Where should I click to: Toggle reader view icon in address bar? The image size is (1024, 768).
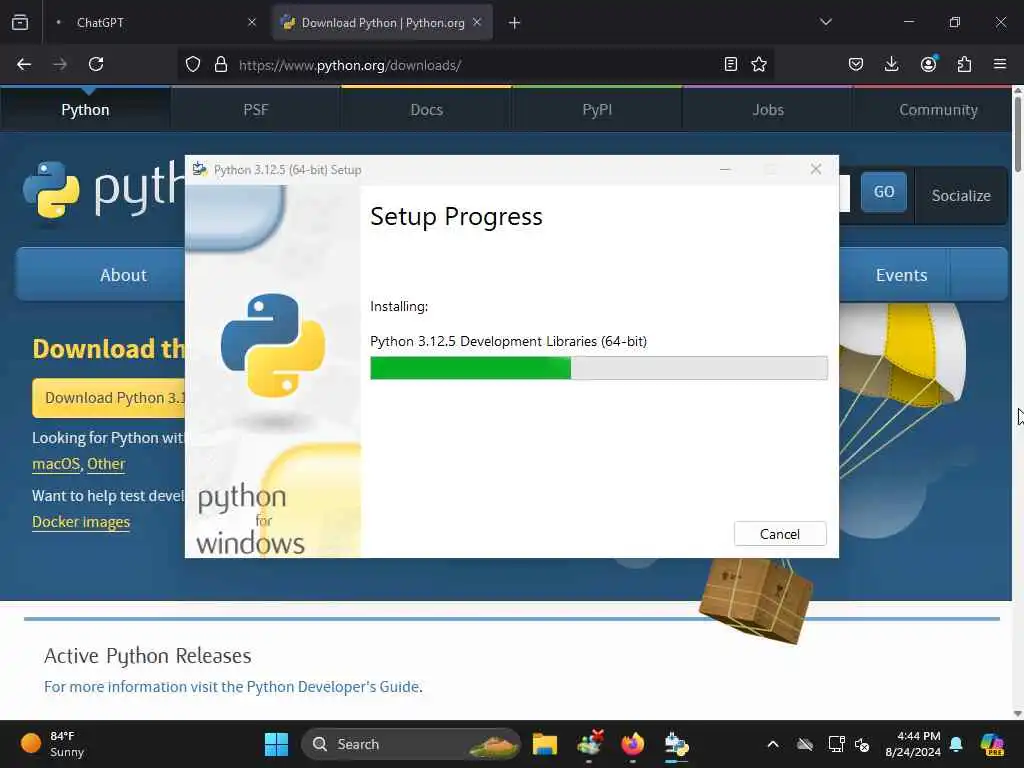(731, 64)
